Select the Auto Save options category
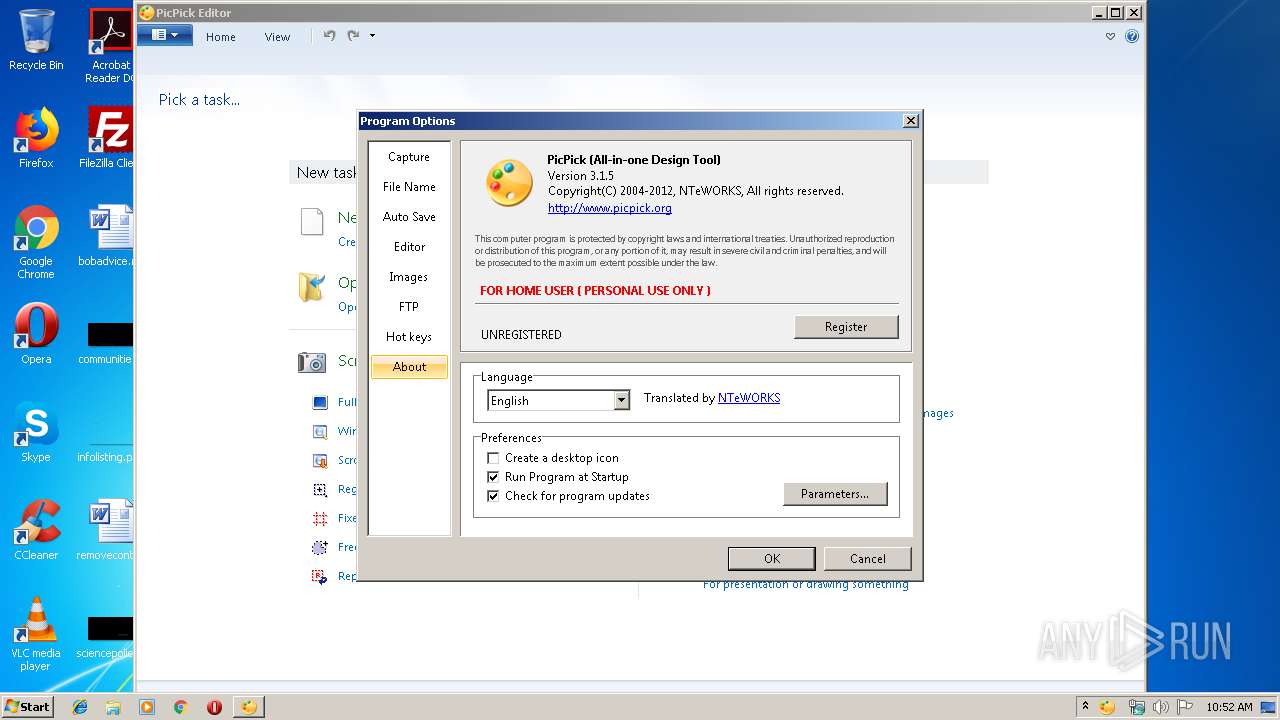This screenshot has height=720, width=1280. (x=409, y=217)
